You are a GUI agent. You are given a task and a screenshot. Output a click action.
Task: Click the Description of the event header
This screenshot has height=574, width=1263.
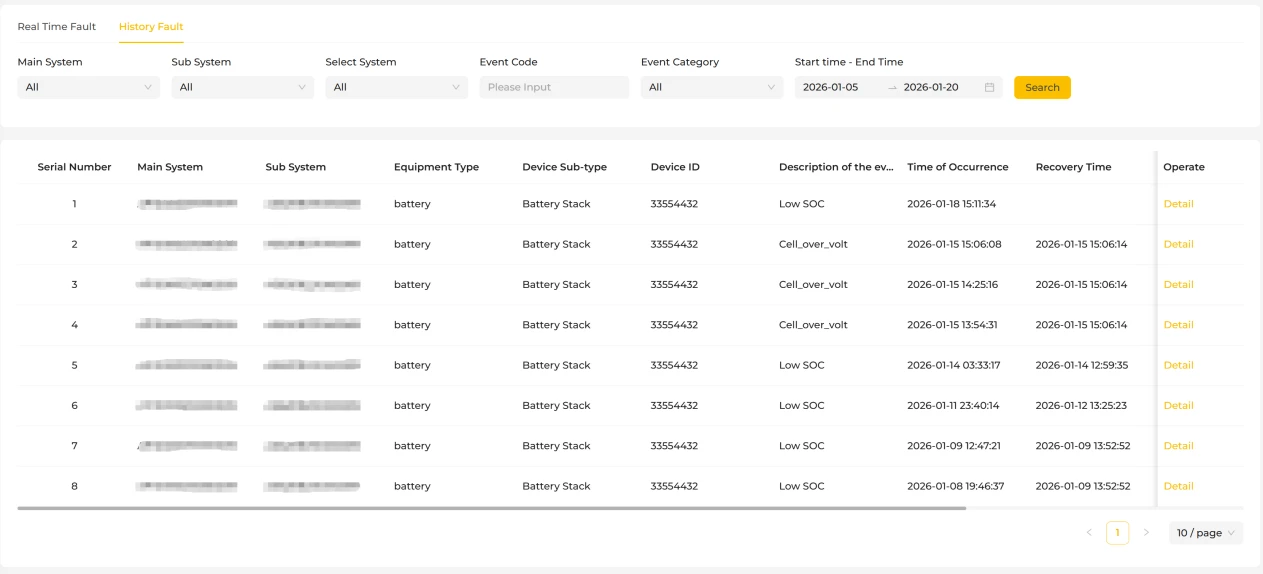[836, 167]
